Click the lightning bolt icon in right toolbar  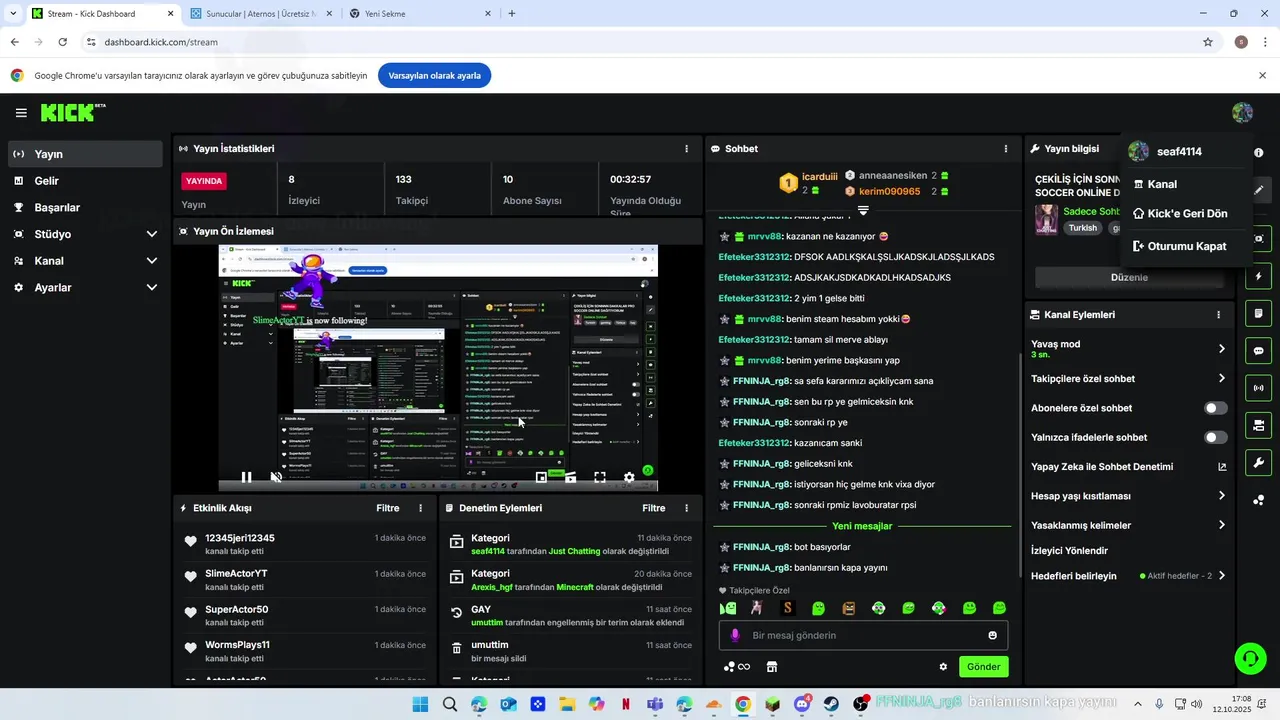click(x=1258, y=276)
